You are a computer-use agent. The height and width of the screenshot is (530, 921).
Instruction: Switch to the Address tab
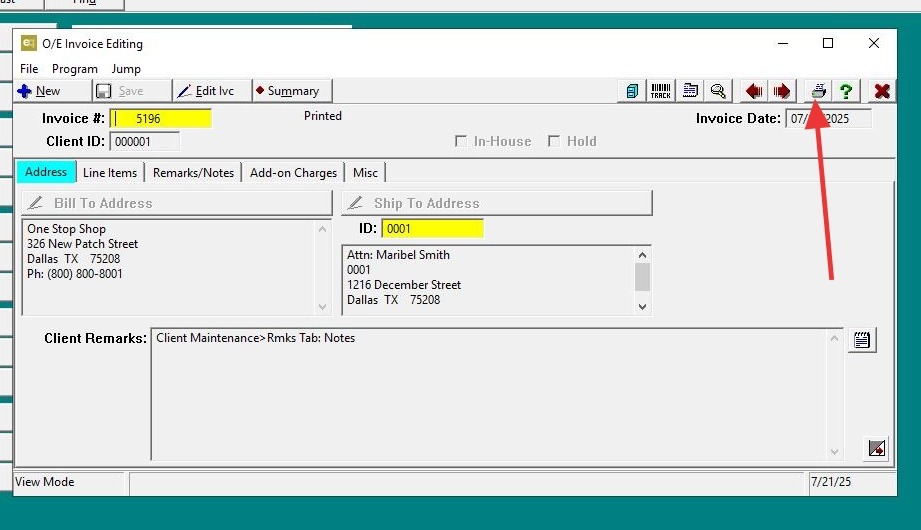tap(46, 172)
